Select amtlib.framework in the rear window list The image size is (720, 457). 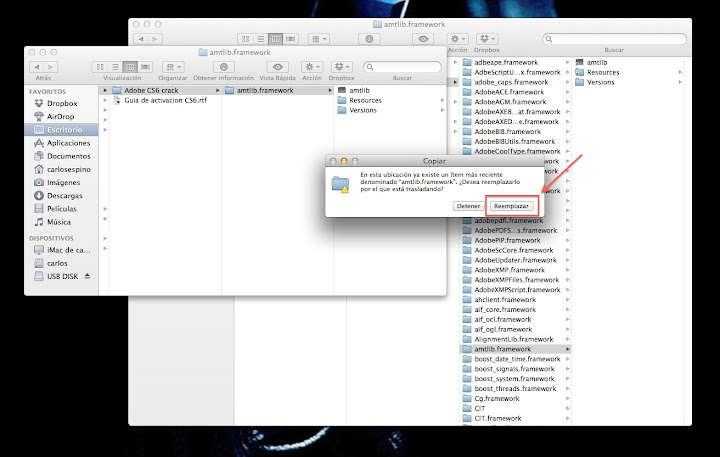pos(515,349)
